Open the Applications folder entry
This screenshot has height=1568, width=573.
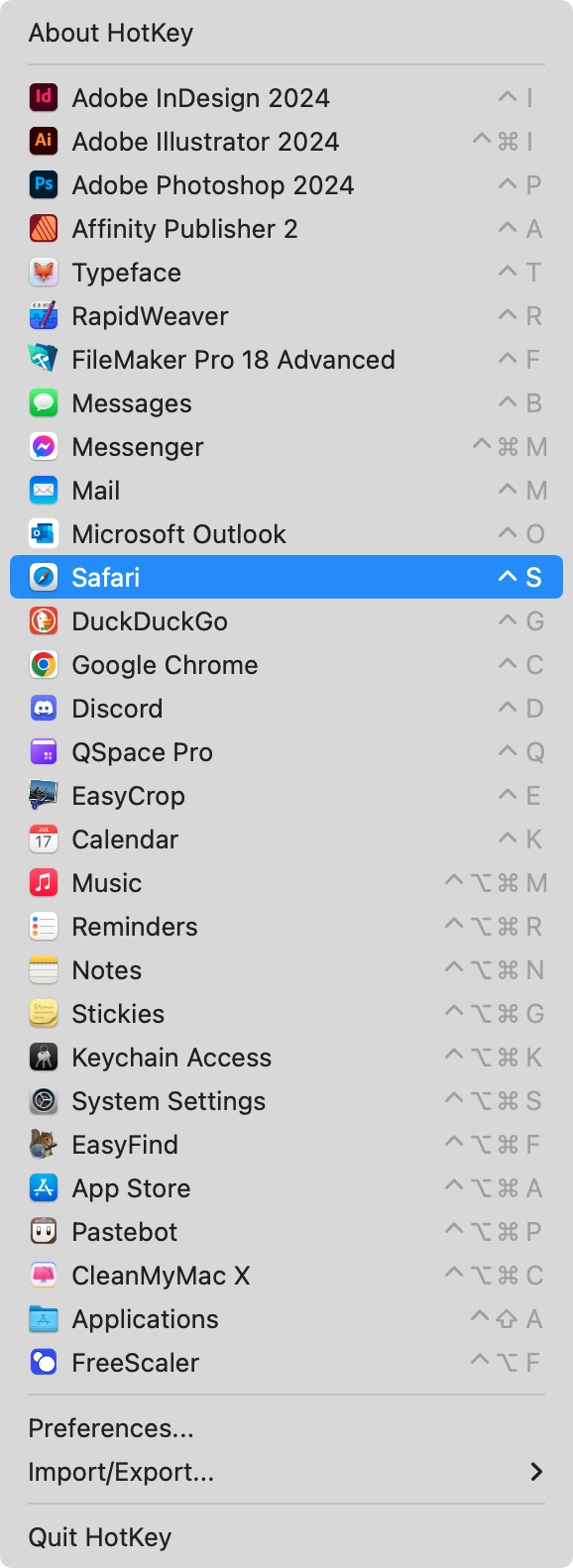tap(286, 1319)
